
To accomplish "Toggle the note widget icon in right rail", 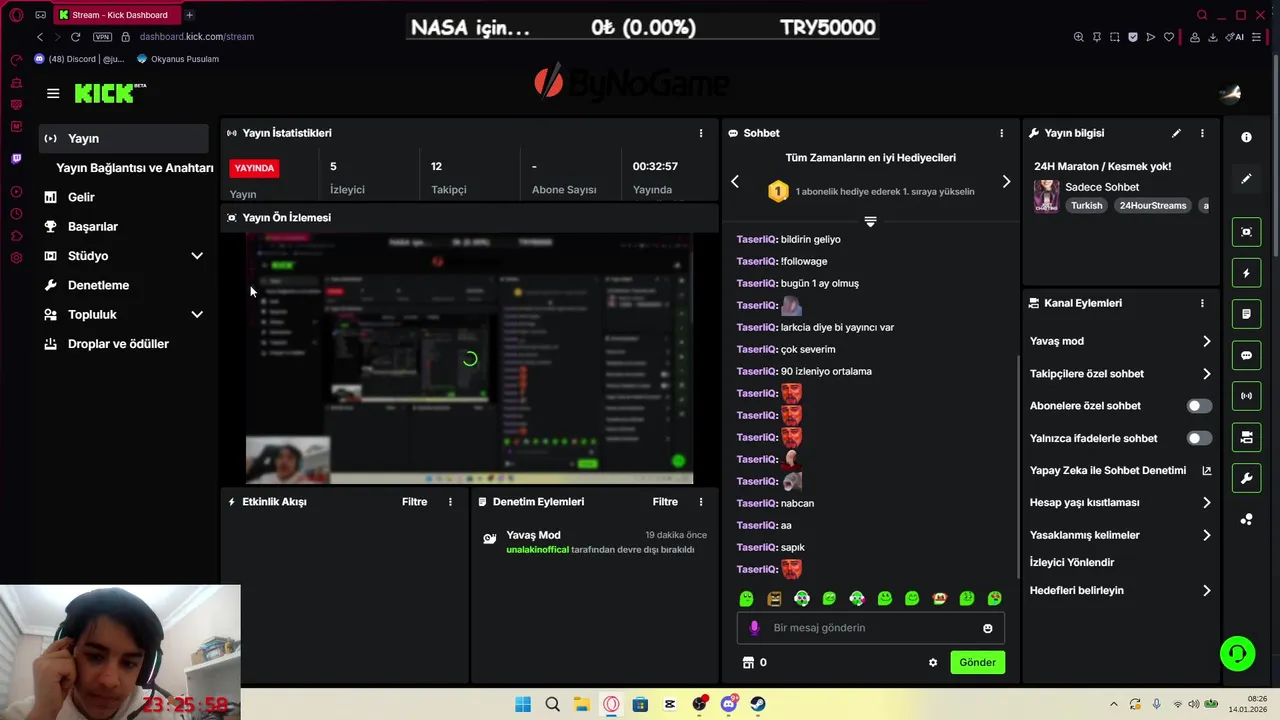I will pyautogui.click(x=1246, y=314).
